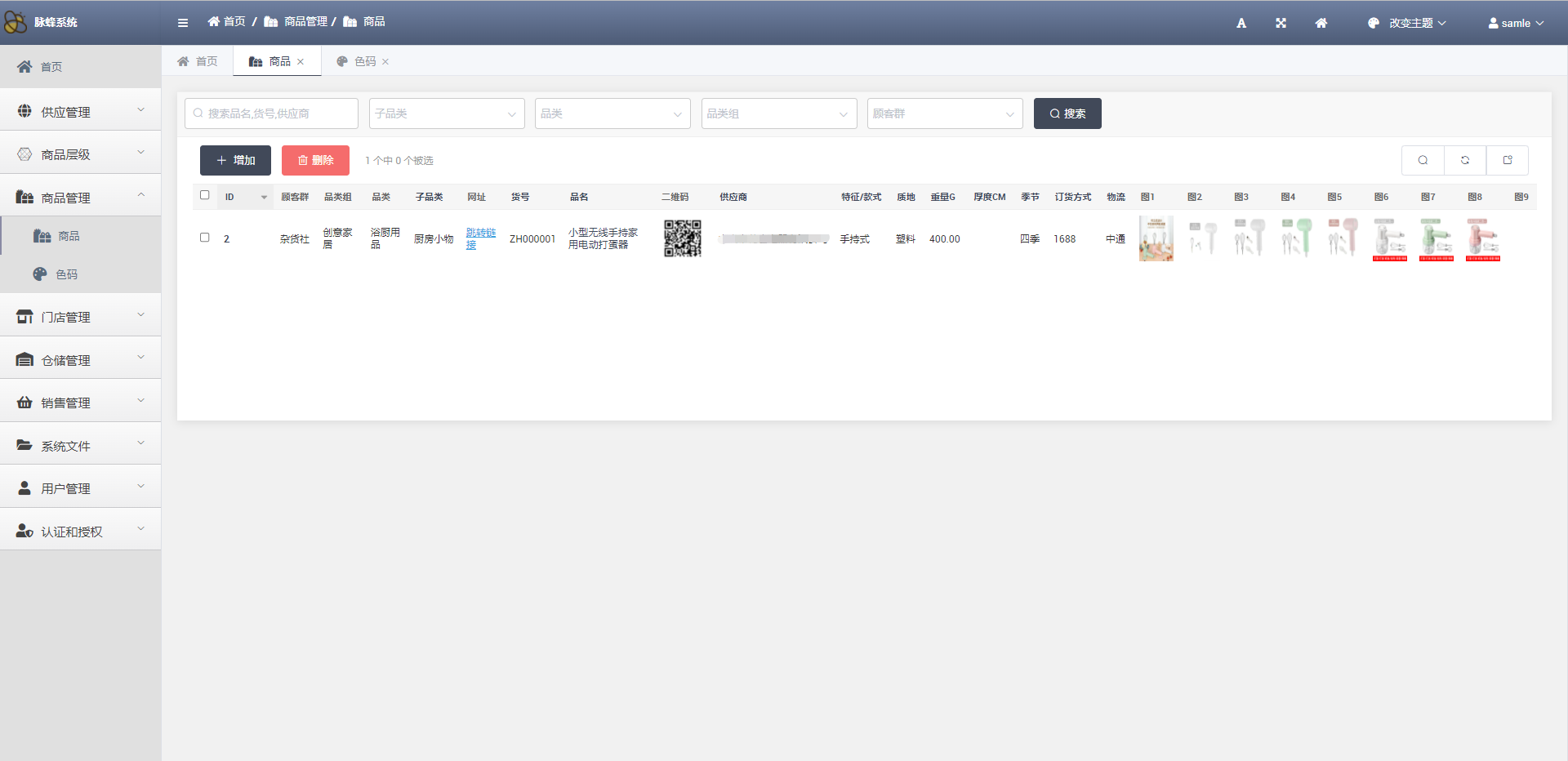Click the 增加 add button

(x=235, y=160)
